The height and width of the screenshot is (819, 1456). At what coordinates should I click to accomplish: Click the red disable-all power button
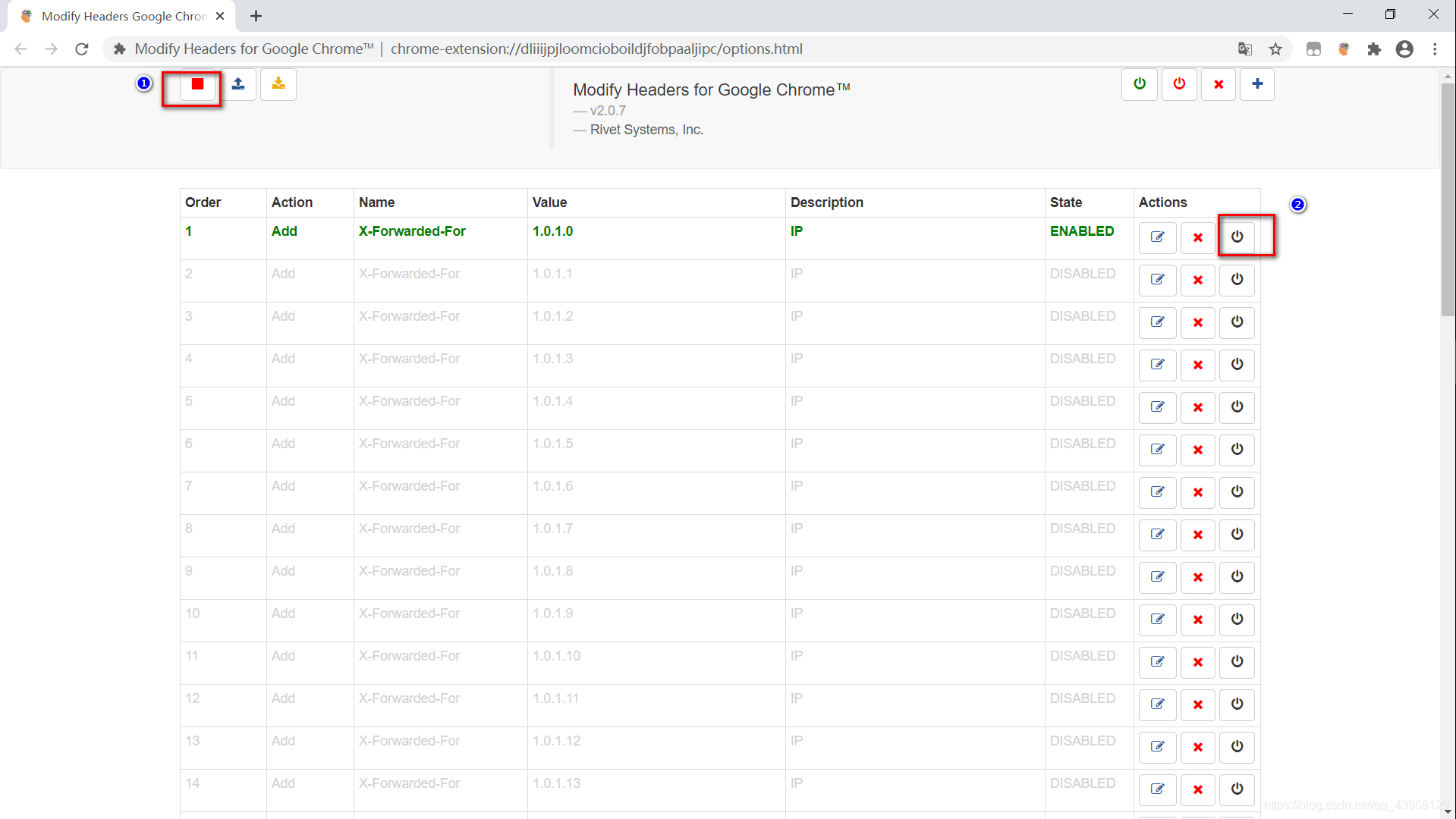point(1179,84)
